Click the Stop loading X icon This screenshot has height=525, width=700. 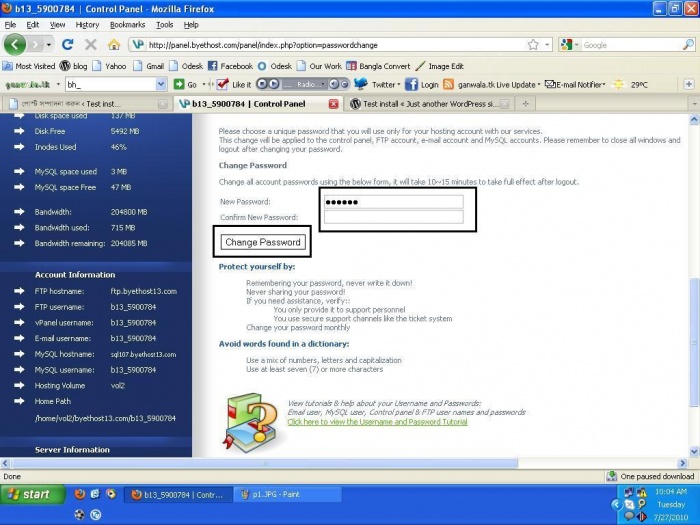tap(91, 45)
